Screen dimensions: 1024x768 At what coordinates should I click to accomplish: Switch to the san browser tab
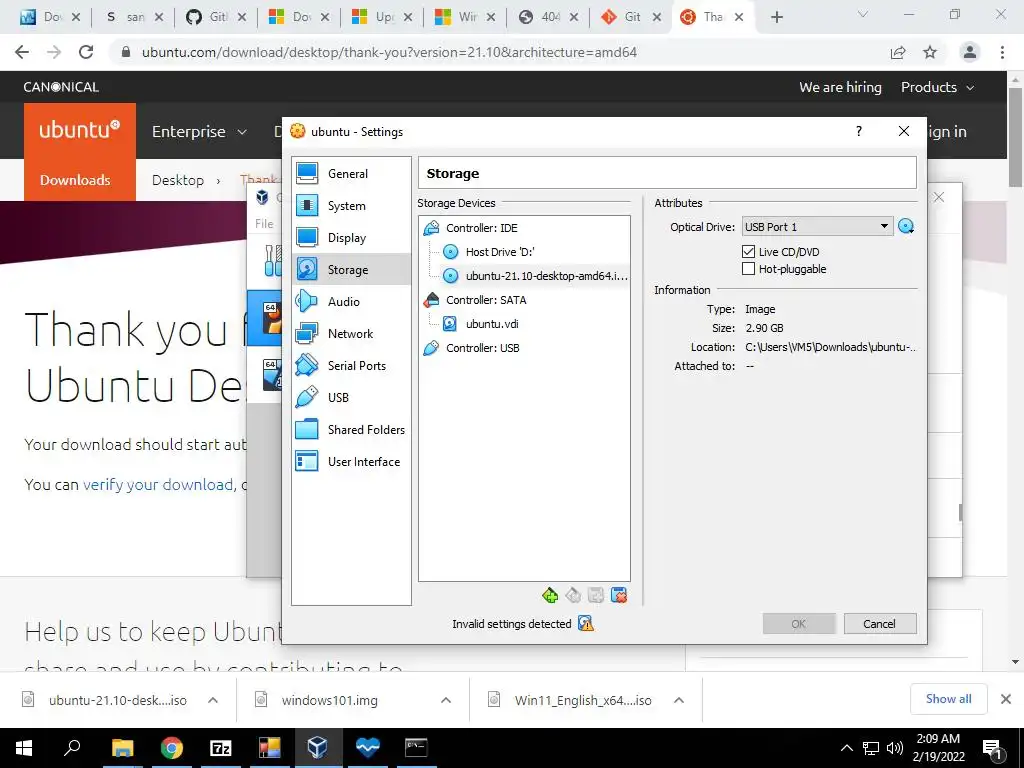135,17
